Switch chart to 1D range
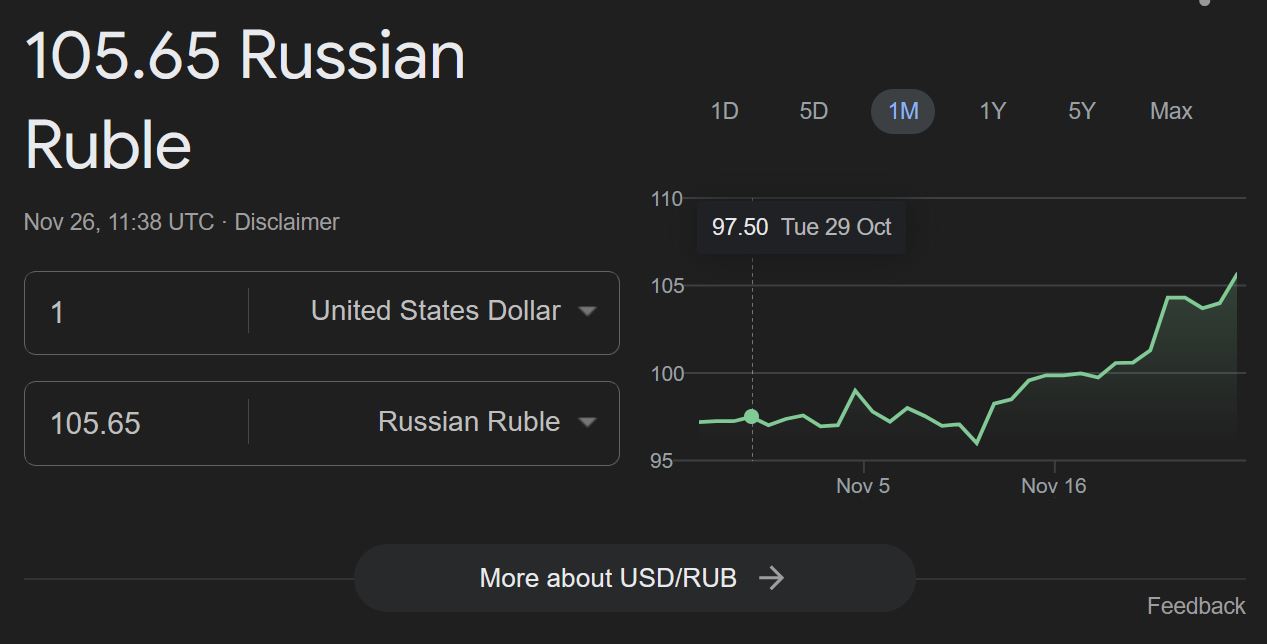 pyautogui.click(x=724, y=111)
